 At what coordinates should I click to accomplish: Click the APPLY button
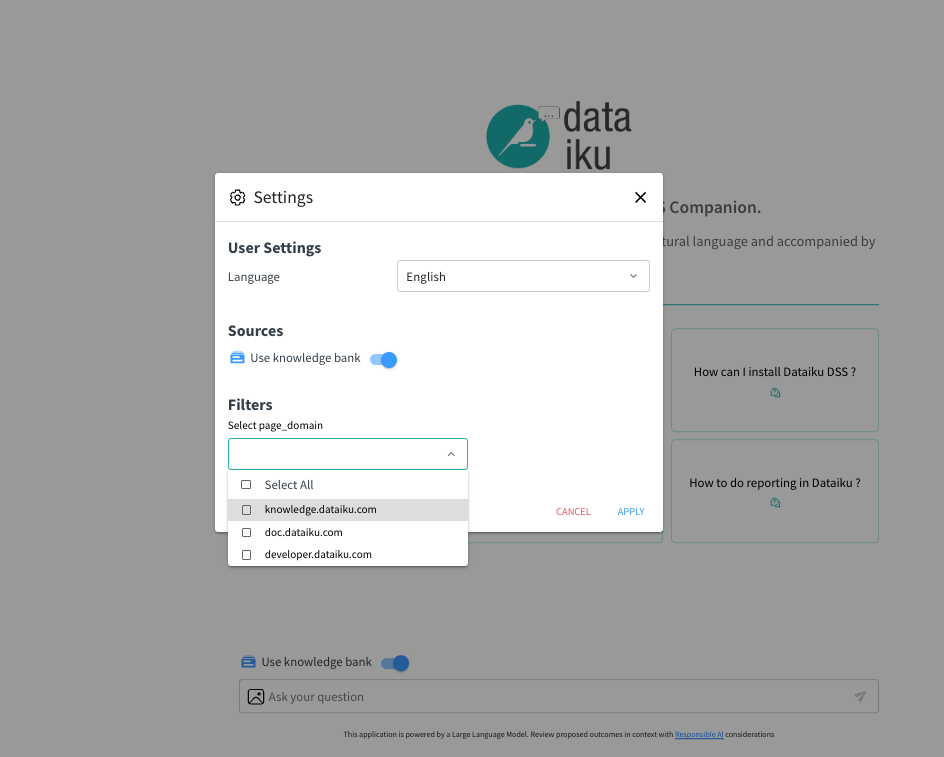(x=631, y=511)
